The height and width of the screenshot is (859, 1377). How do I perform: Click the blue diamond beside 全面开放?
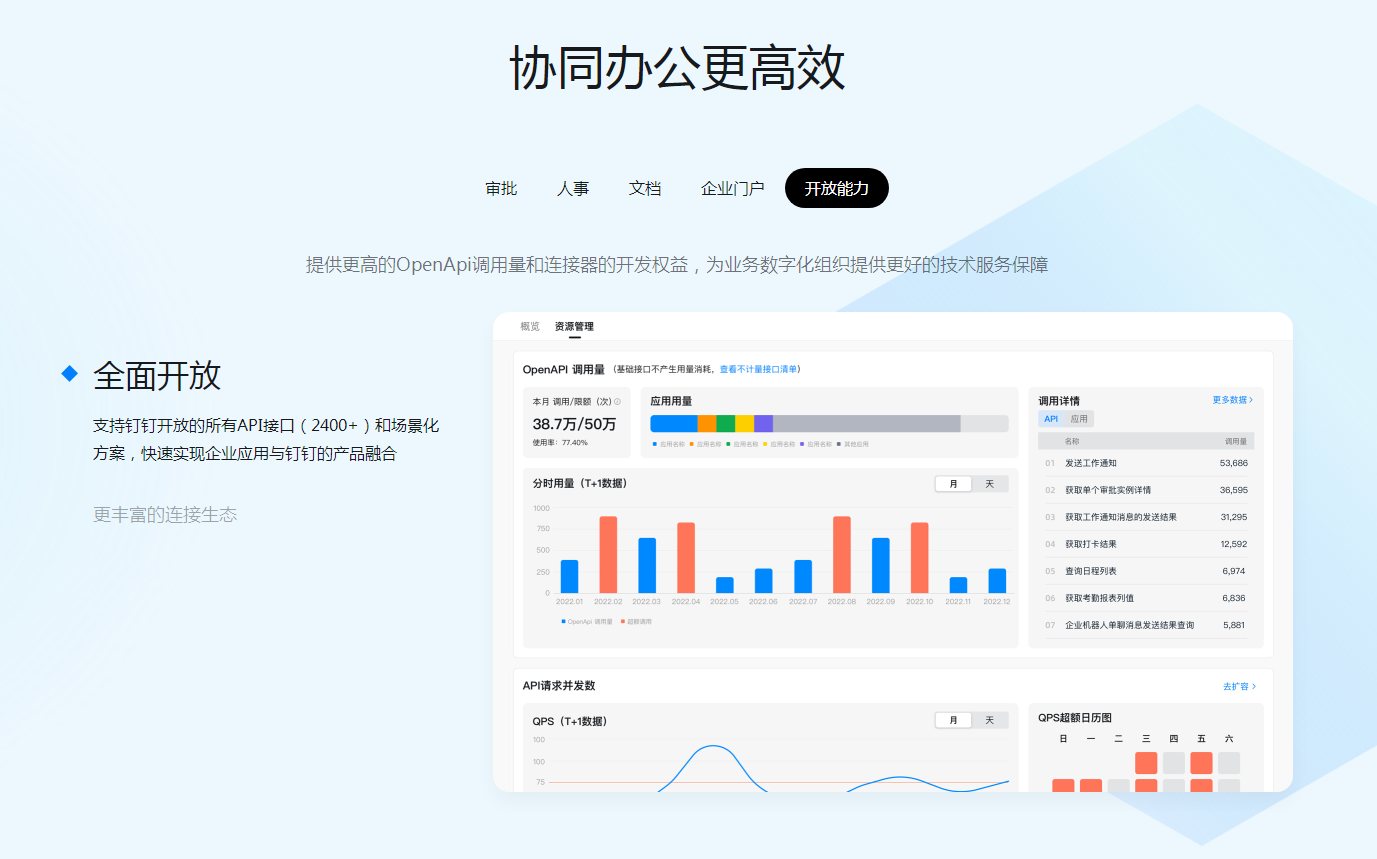70,373
